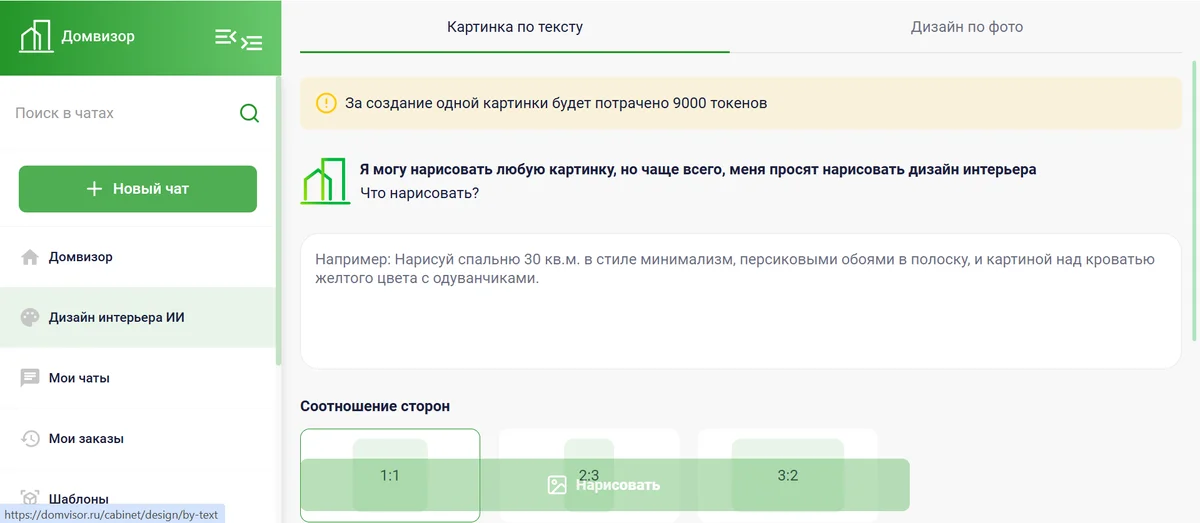This screenshot has height=523, width=1200.
Task: Click the Шаблоны cube icon in sidebar
Action: 30,498
